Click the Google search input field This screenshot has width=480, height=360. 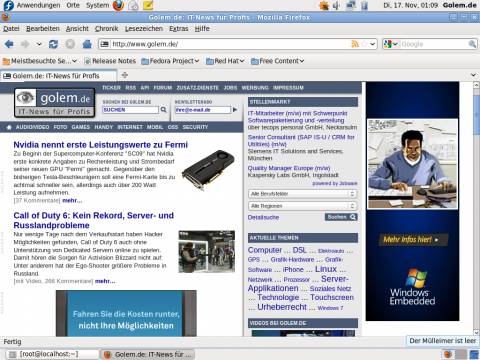pos(433,44)
